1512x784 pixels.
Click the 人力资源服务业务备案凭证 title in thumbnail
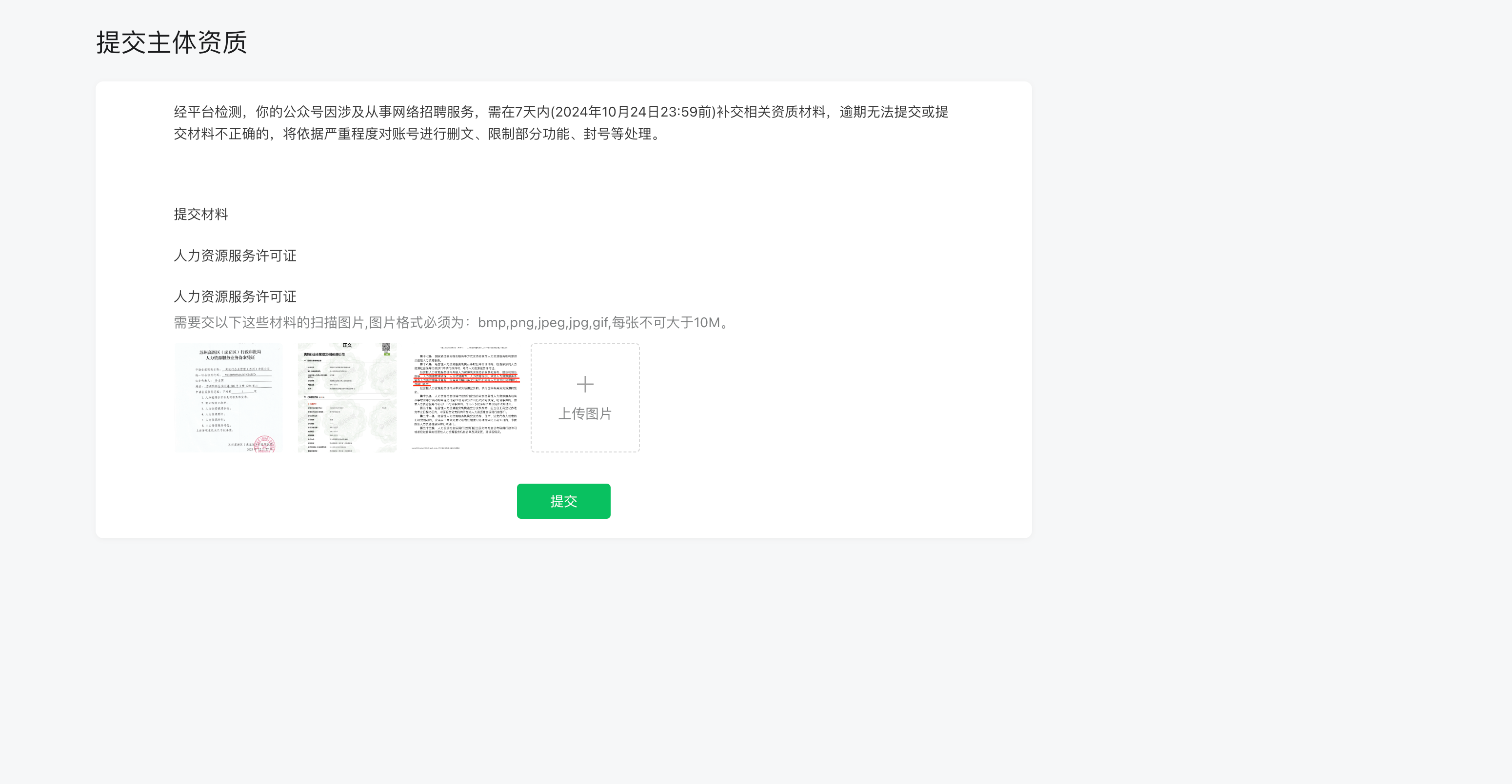point(230,357)
